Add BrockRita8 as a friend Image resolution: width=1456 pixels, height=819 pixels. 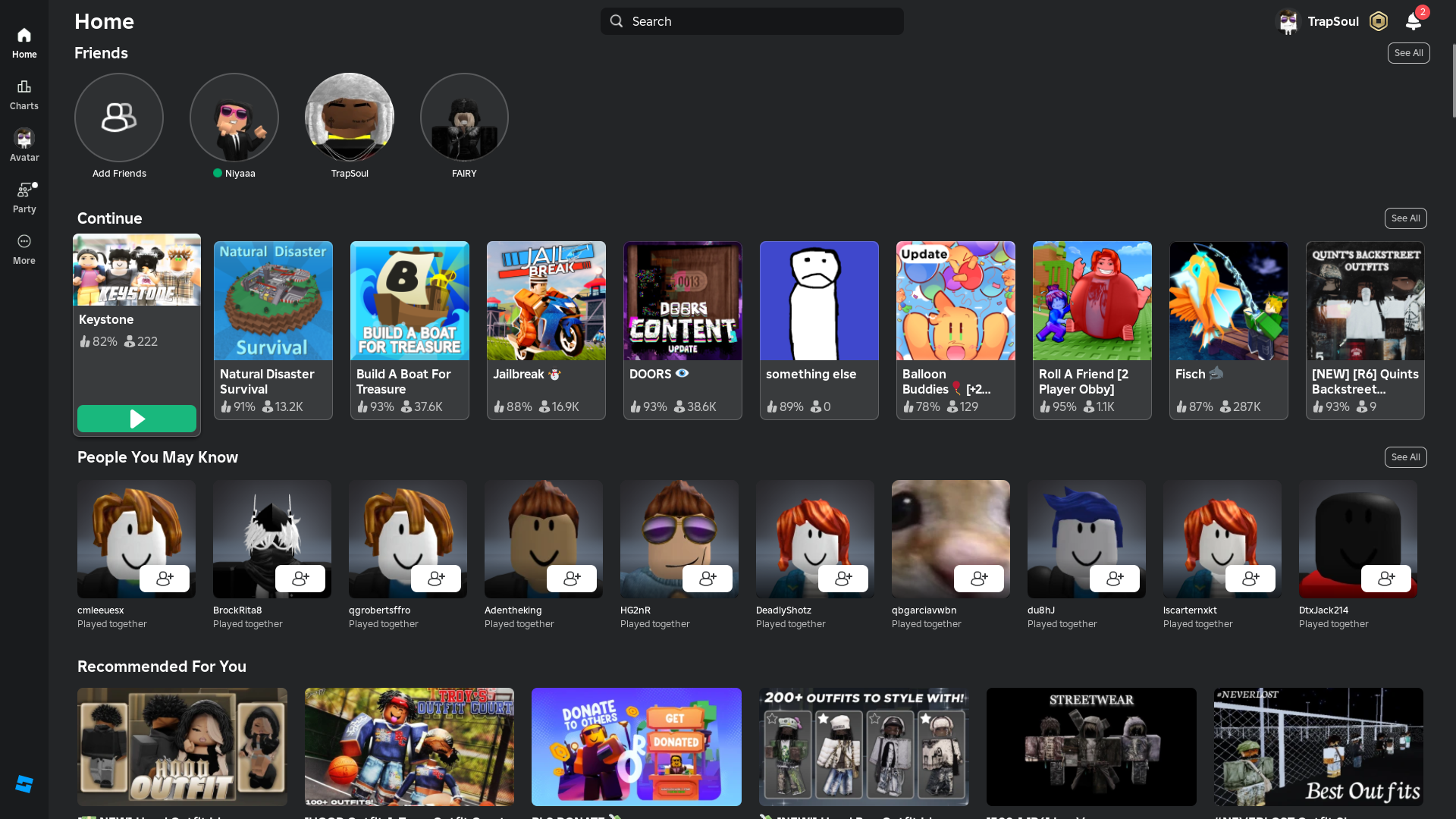click(300, 579)
